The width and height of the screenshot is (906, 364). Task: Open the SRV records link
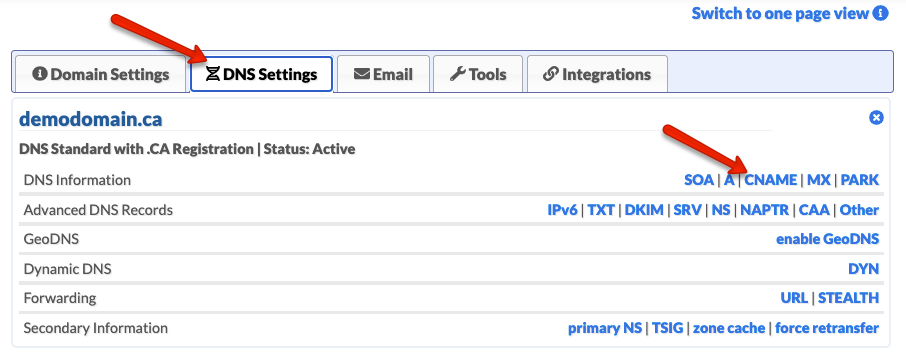(x=688, y=210)
